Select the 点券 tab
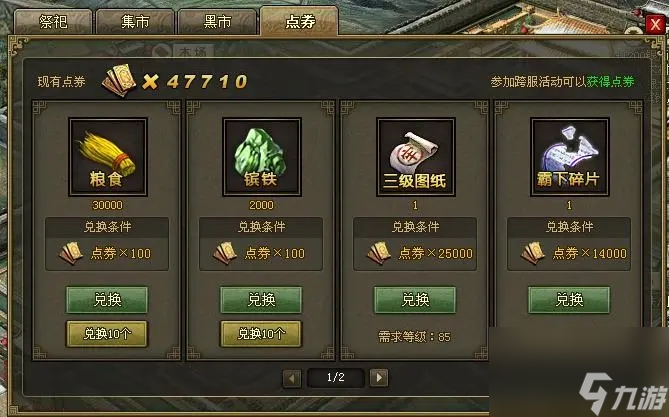 [x=300, y=20]
